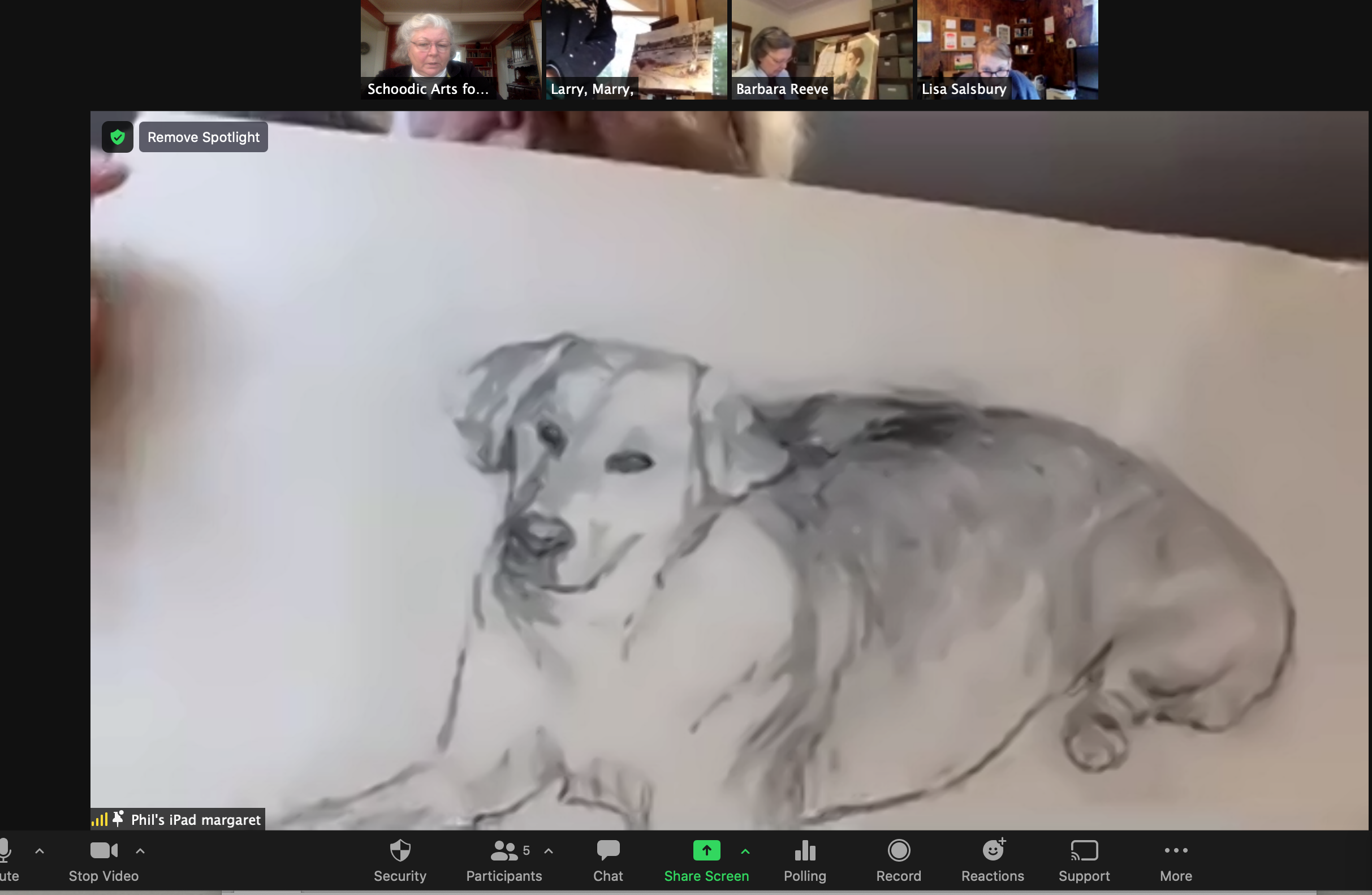Click the Schoodic Arts video thumbnail
1372x895 pixels.
tap(450, 49)
